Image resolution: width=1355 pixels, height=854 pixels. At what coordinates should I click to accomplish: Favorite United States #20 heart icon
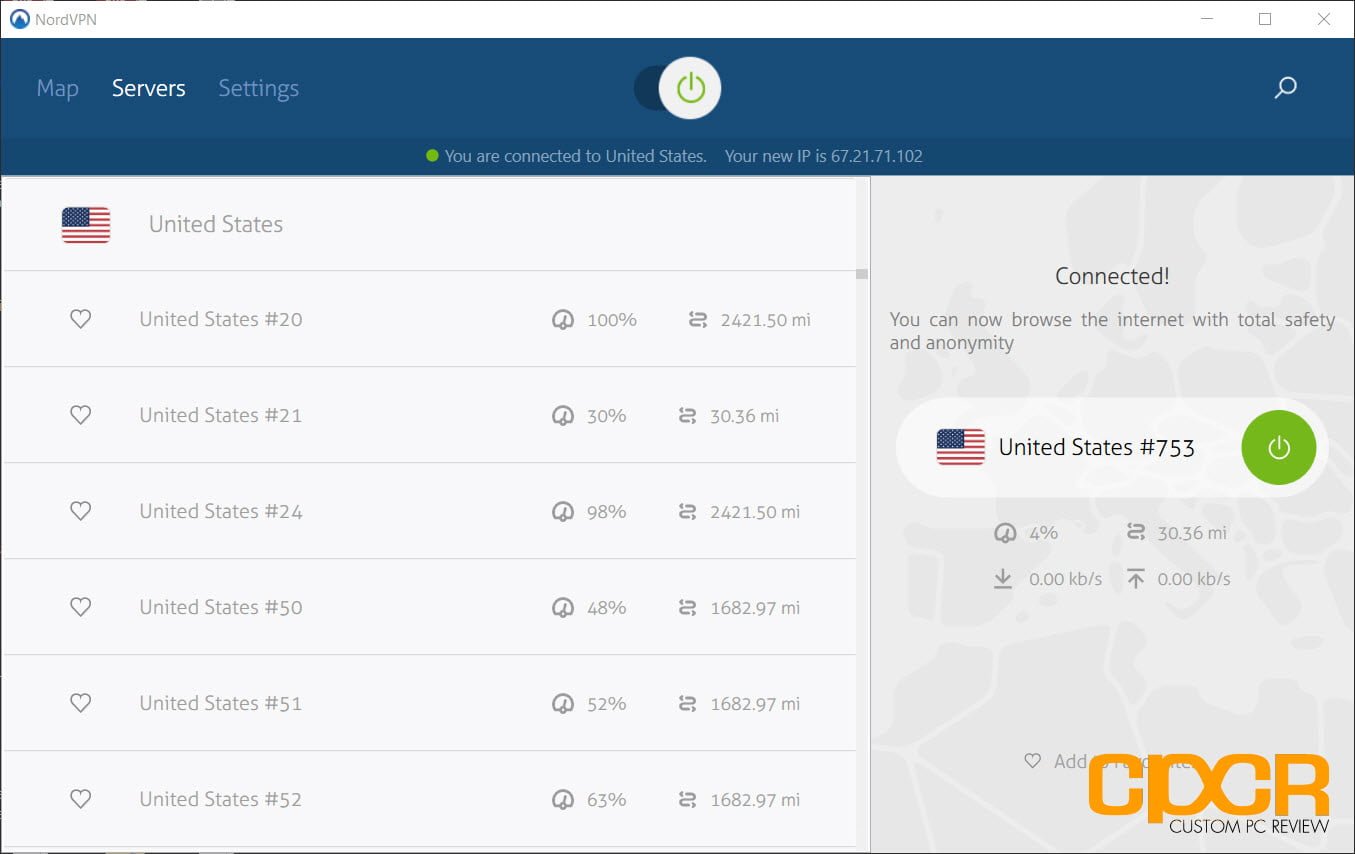[x=80, y=319]
